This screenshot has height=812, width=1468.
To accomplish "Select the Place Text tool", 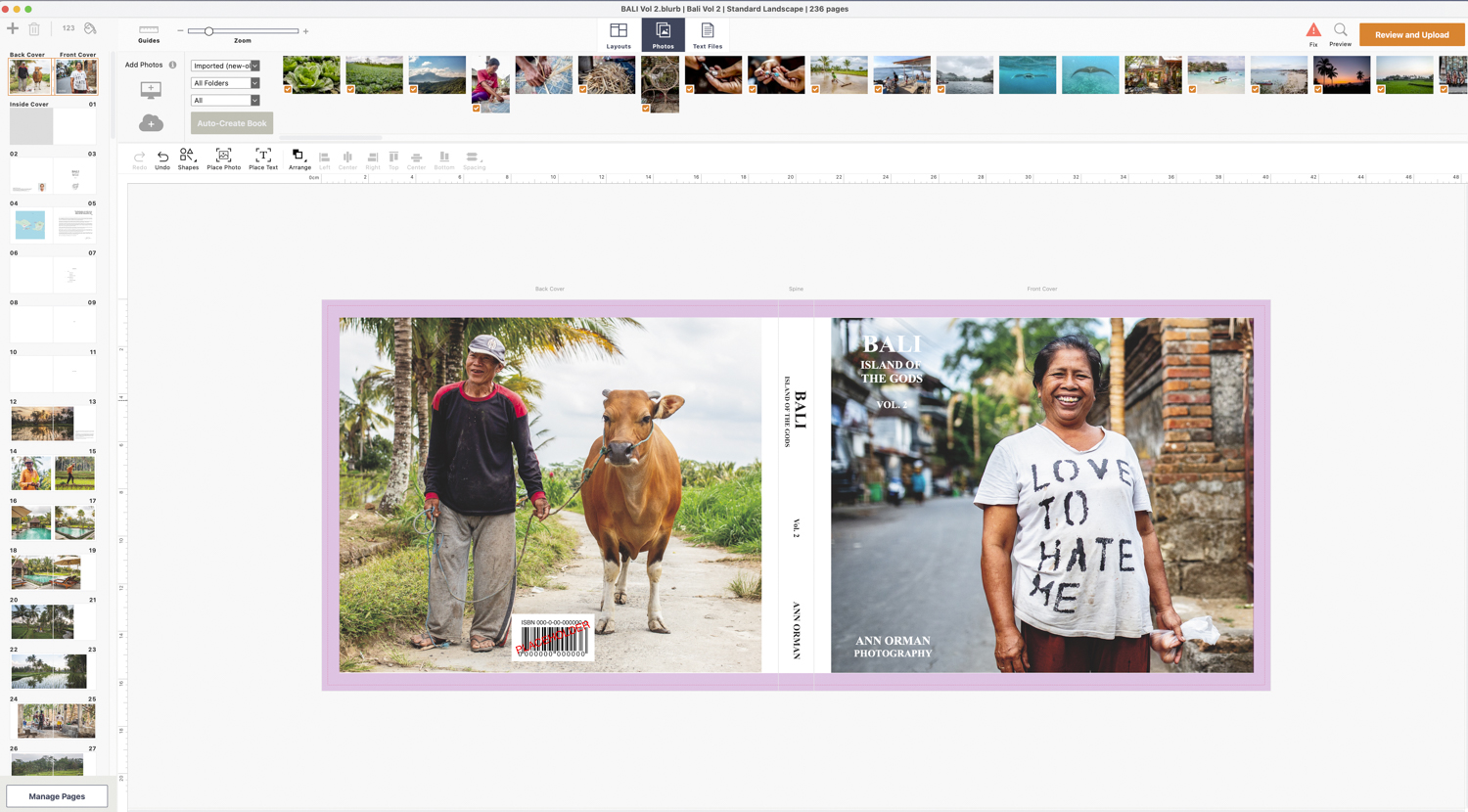I will 262,158.
